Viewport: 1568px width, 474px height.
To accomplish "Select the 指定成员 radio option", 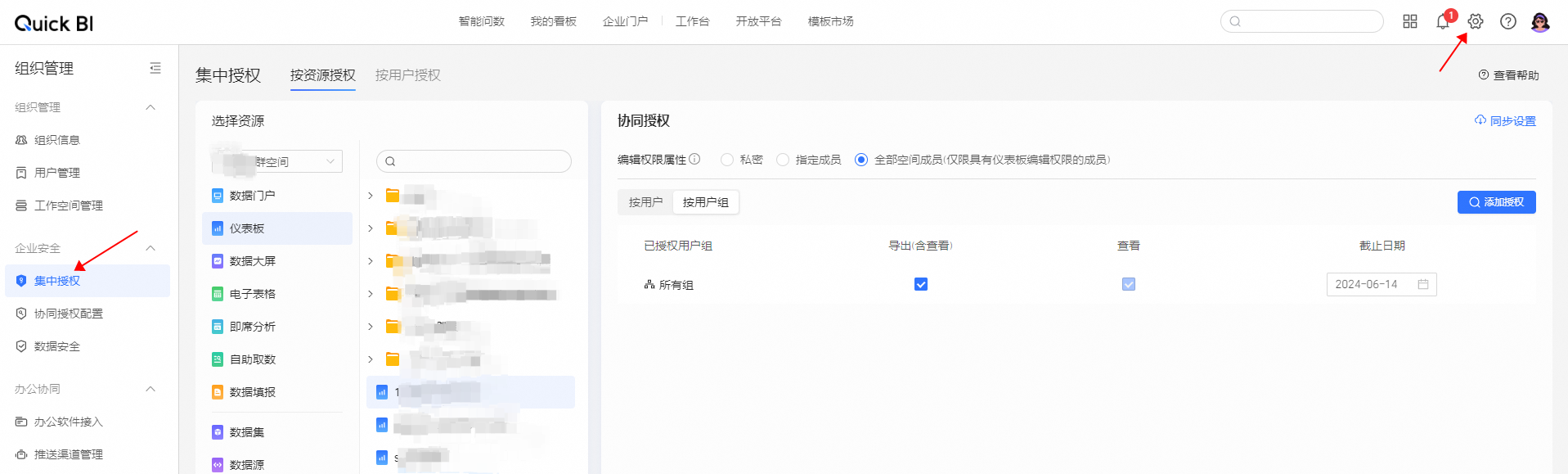I will pyautogui.click(x=783, y=160).
